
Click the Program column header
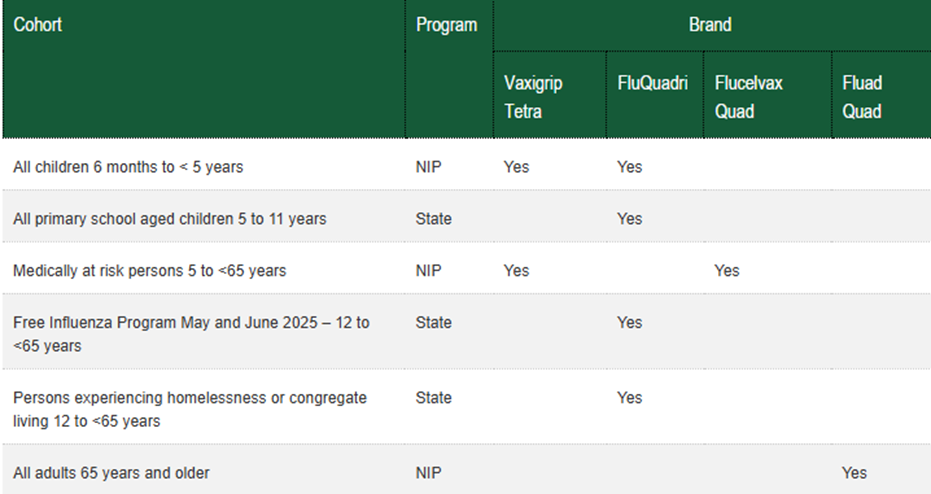tap(446, 25)
